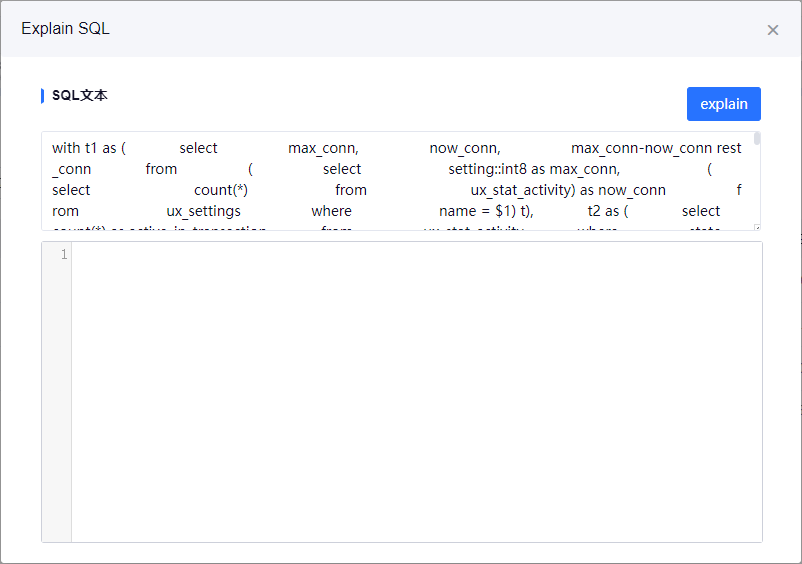Click the "ux_settings" word in SQL text
Screen dimensions: 802x564
click(x=203, y=211)
